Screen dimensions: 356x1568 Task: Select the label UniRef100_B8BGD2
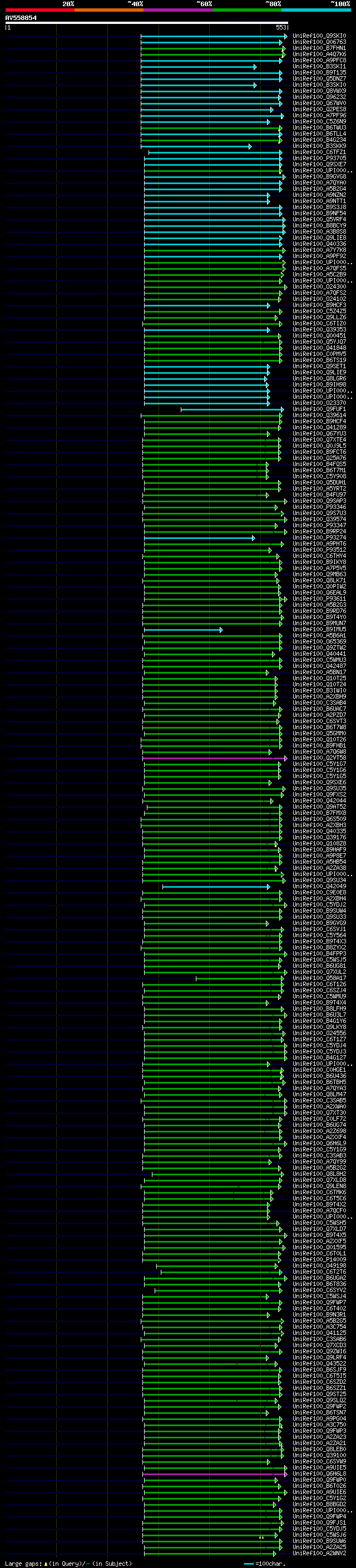point(319,1504)
